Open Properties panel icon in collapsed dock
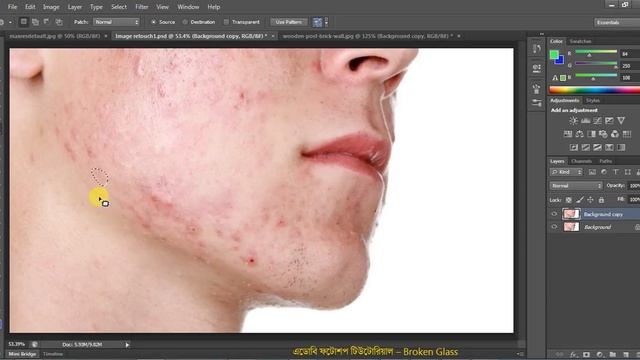The image size is (640, 360). click(x=536, y=68)
